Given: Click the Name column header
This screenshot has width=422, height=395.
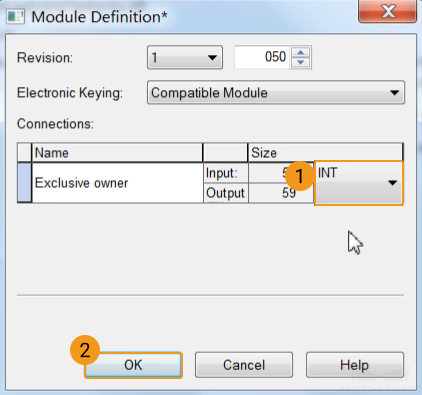Looking at the screenshot, I should pyautogui.click(x=117, y=153).
